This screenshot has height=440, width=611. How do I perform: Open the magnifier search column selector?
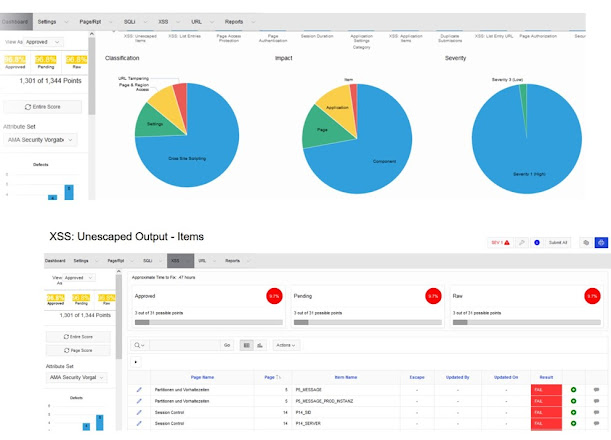pos(139,345)
